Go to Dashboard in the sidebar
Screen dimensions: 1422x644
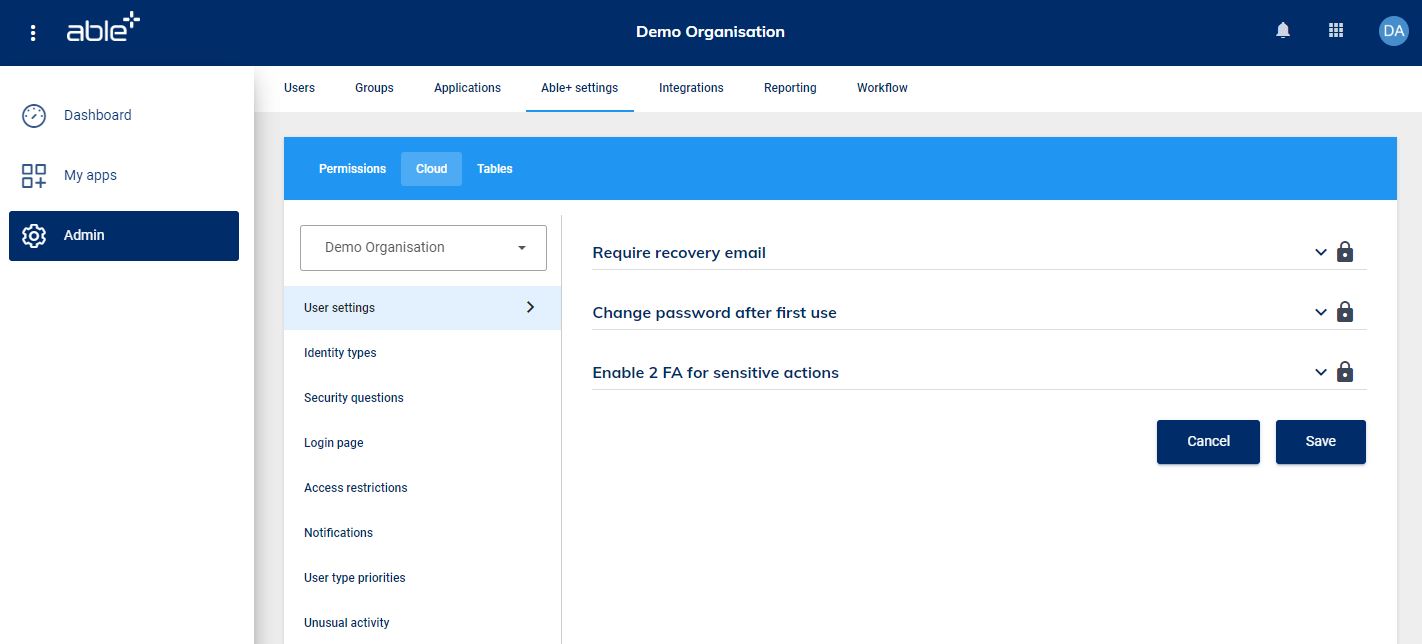tap(97, 115)
